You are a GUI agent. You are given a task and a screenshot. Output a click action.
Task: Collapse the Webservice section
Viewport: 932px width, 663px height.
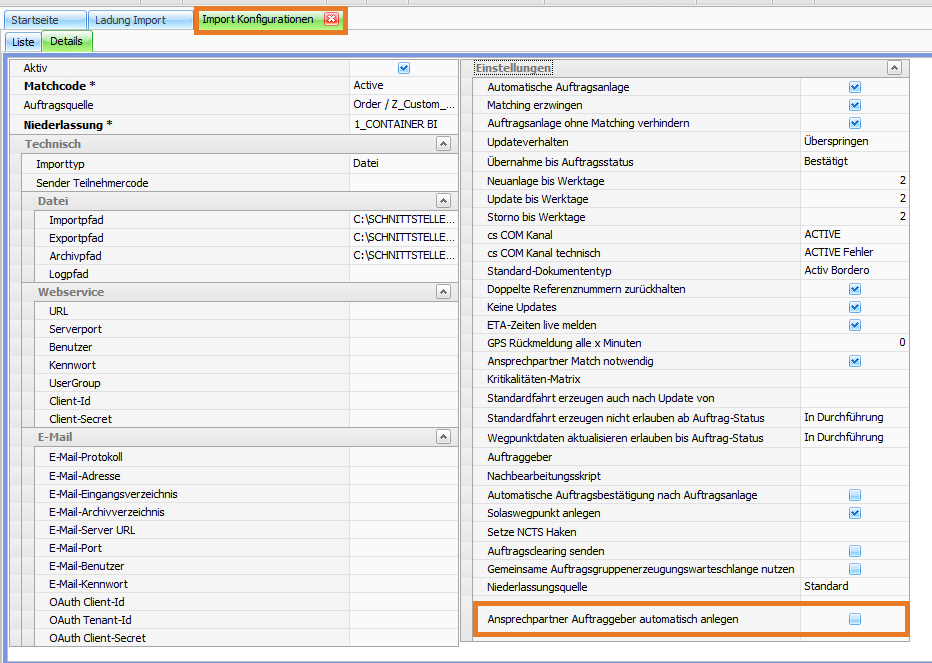[x=443, y=292]
